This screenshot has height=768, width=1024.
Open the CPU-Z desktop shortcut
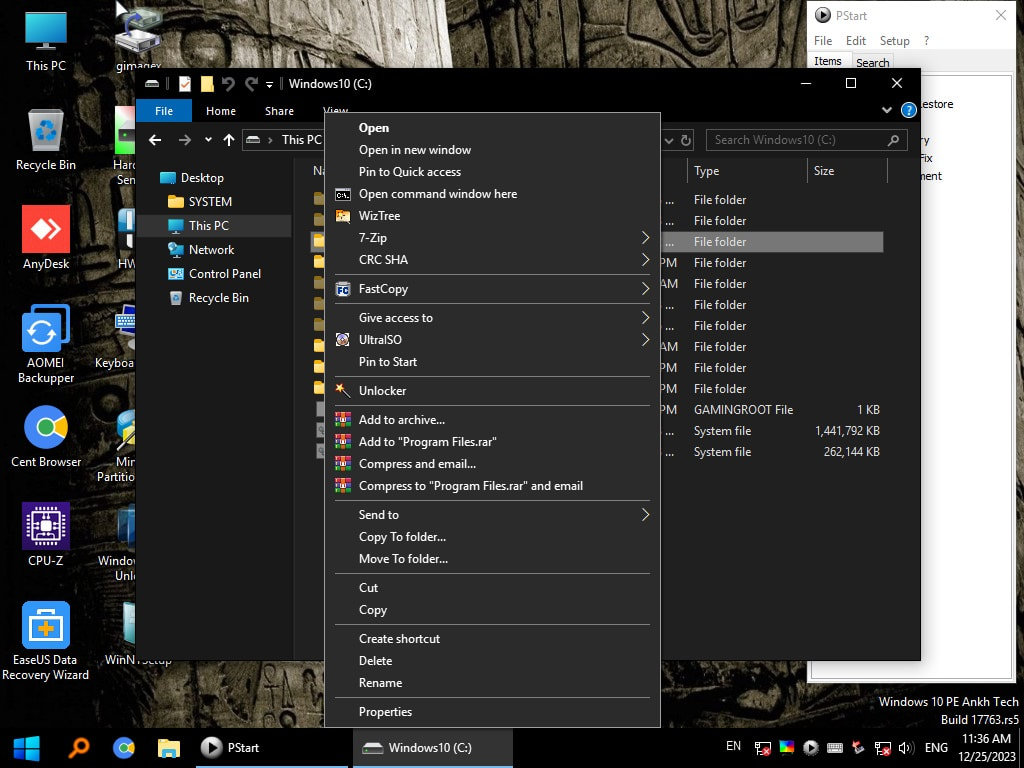(46, 526)
